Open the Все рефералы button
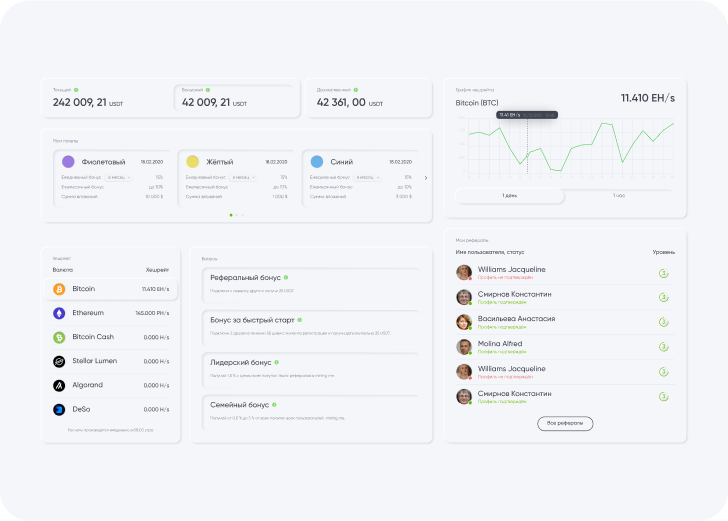Image resolution: width=728 pixels, height=521 pixels. (x=565, y=423)
